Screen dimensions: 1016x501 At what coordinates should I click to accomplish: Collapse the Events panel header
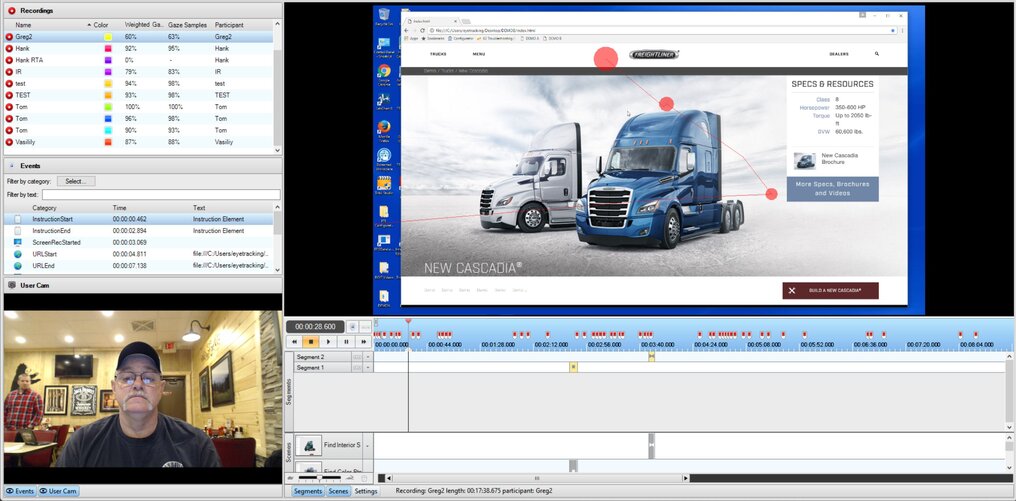point(143,166)
